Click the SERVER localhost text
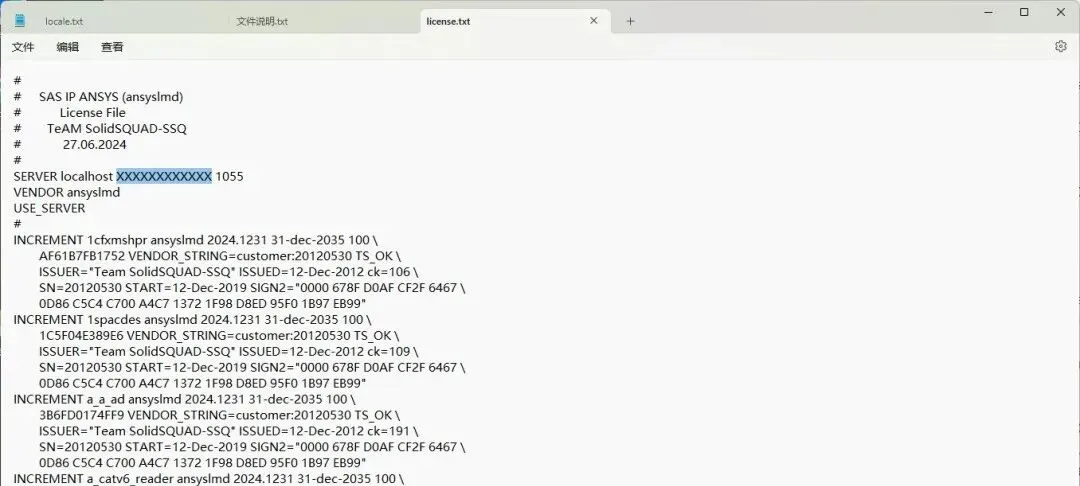This screenshot has width=1080, height=486. click(63, 176)
